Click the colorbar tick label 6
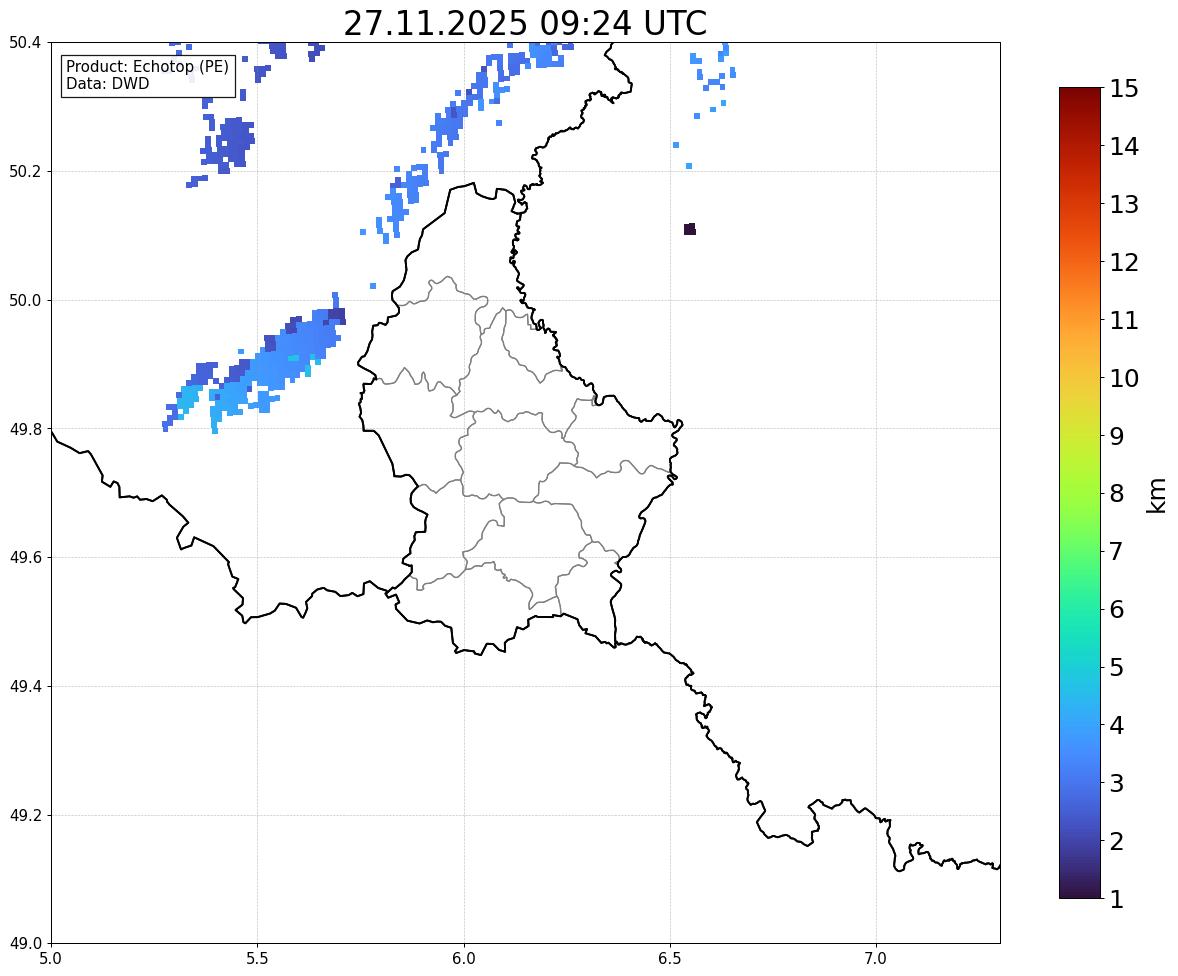1178x976 pixels. tap(1117, 609)
